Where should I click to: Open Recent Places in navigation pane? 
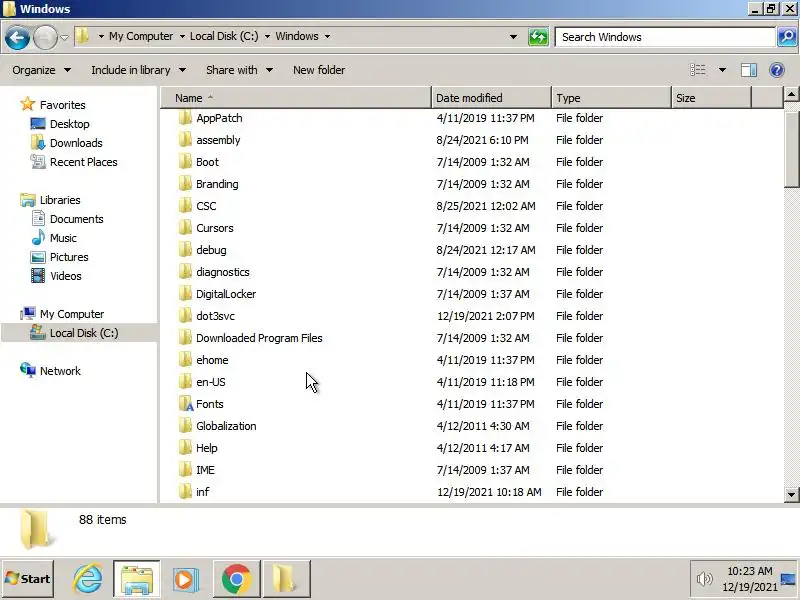pyautogui.click(x=84, y=162)
